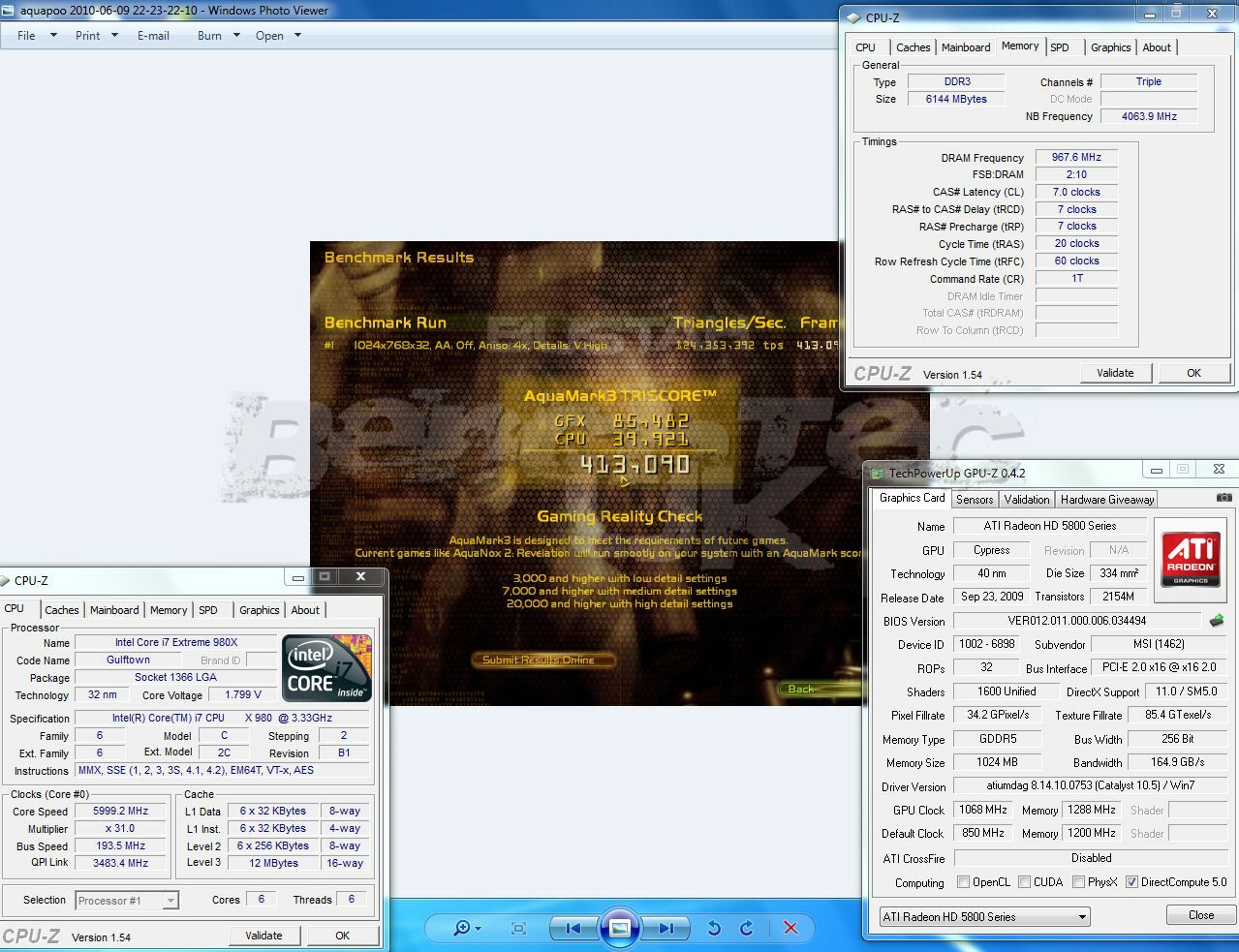Click the CPU-Z Memory window title icon
Viewport: 1239px width, 952px height.
pos(853,17)
